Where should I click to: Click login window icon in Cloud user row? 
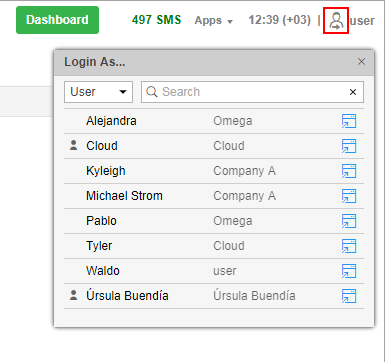point(349,146)
